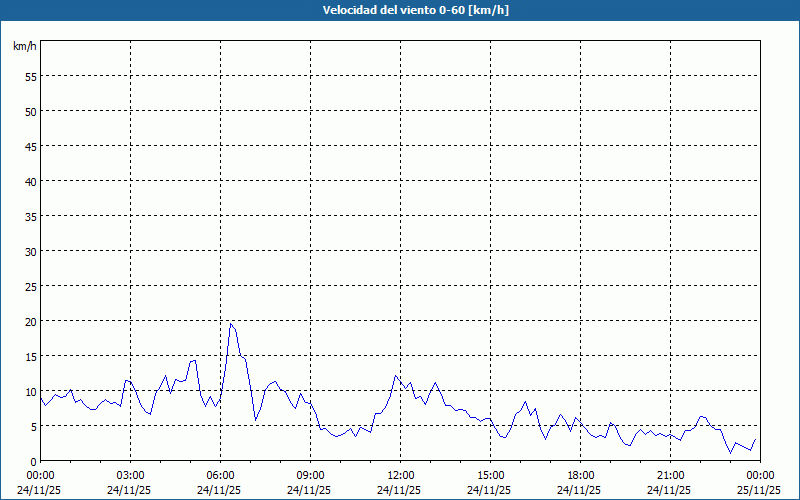800x500 pixels.
Task: Select the 25/11/25 date label at the axis end
Action: [x=760, y=490]
